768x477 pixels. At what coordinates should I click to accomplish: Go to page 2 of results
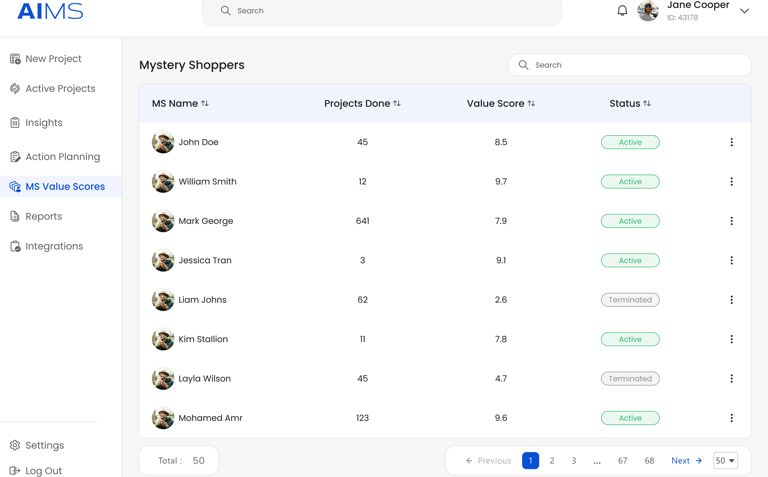pyautogui.click(x=552, y=461)
